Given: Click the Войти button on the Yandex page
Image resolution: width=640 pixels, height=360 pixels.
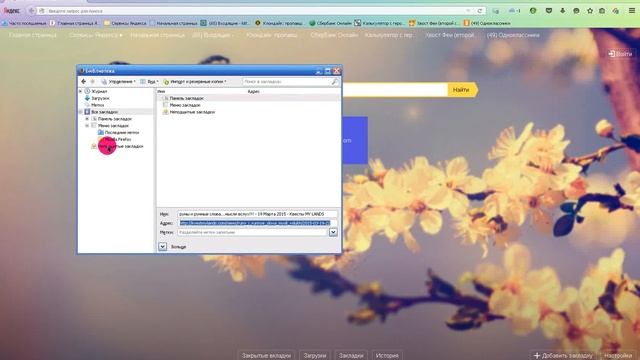Looking at the screenshot, I should (620, 54).
